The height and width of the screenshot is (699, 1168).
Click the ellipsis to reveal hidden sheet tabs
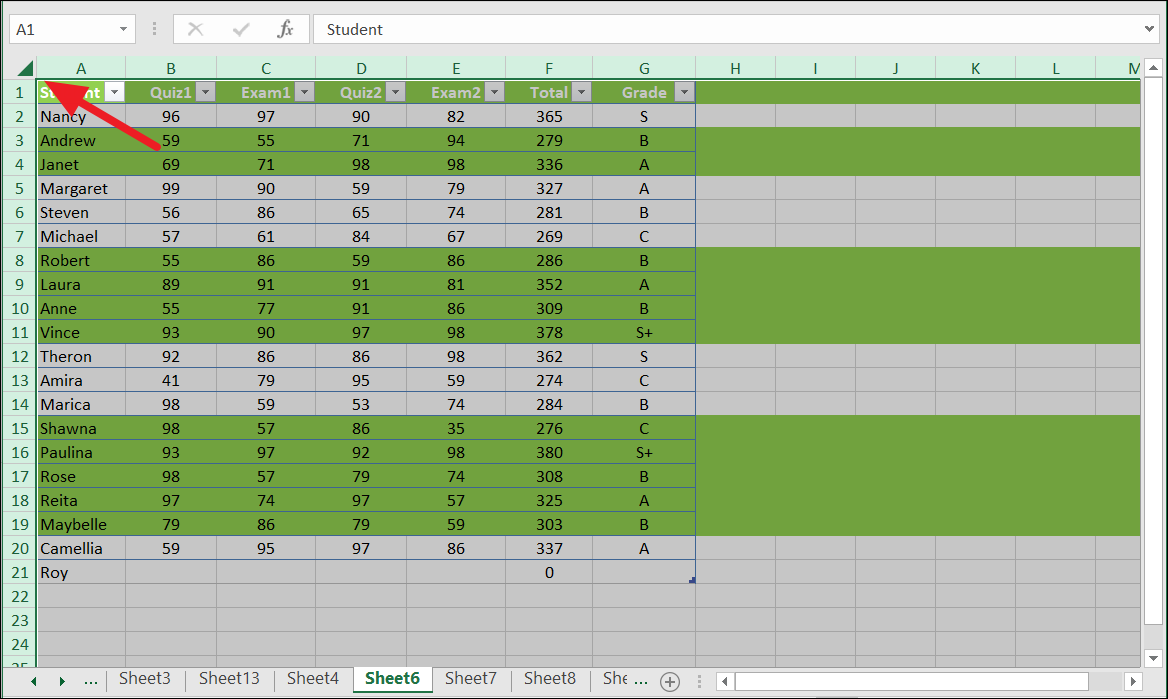tap(91, 680)
